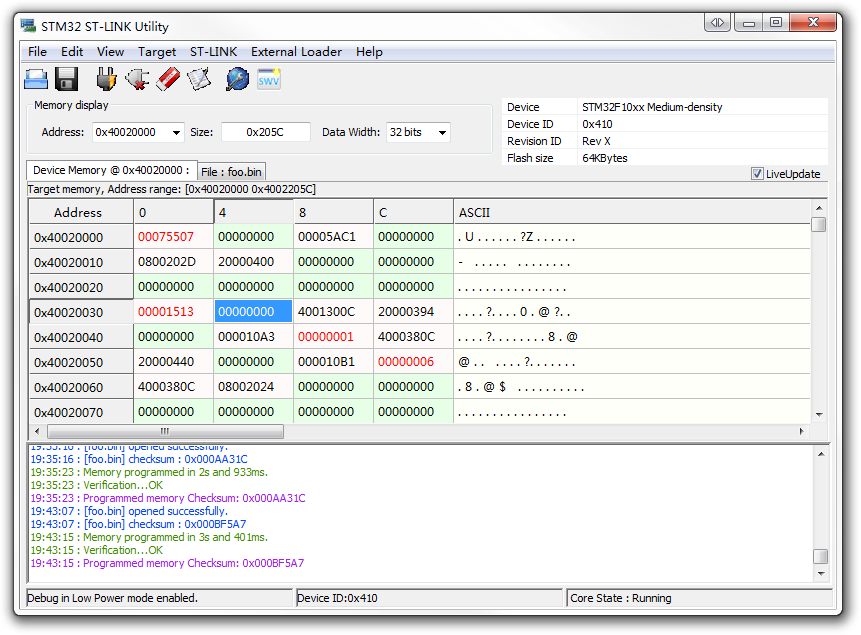Toggle the LiveUpdate checkbox
Viewport: 861px width, 635px height.
pos(757,174)
